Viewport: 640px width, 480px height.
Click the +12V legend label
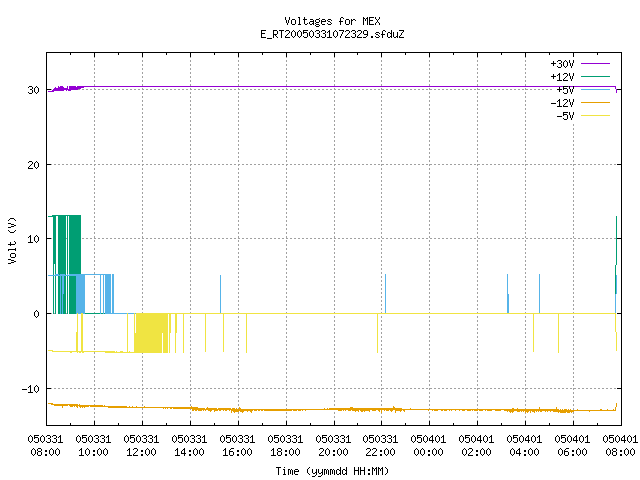pos(562,77)
